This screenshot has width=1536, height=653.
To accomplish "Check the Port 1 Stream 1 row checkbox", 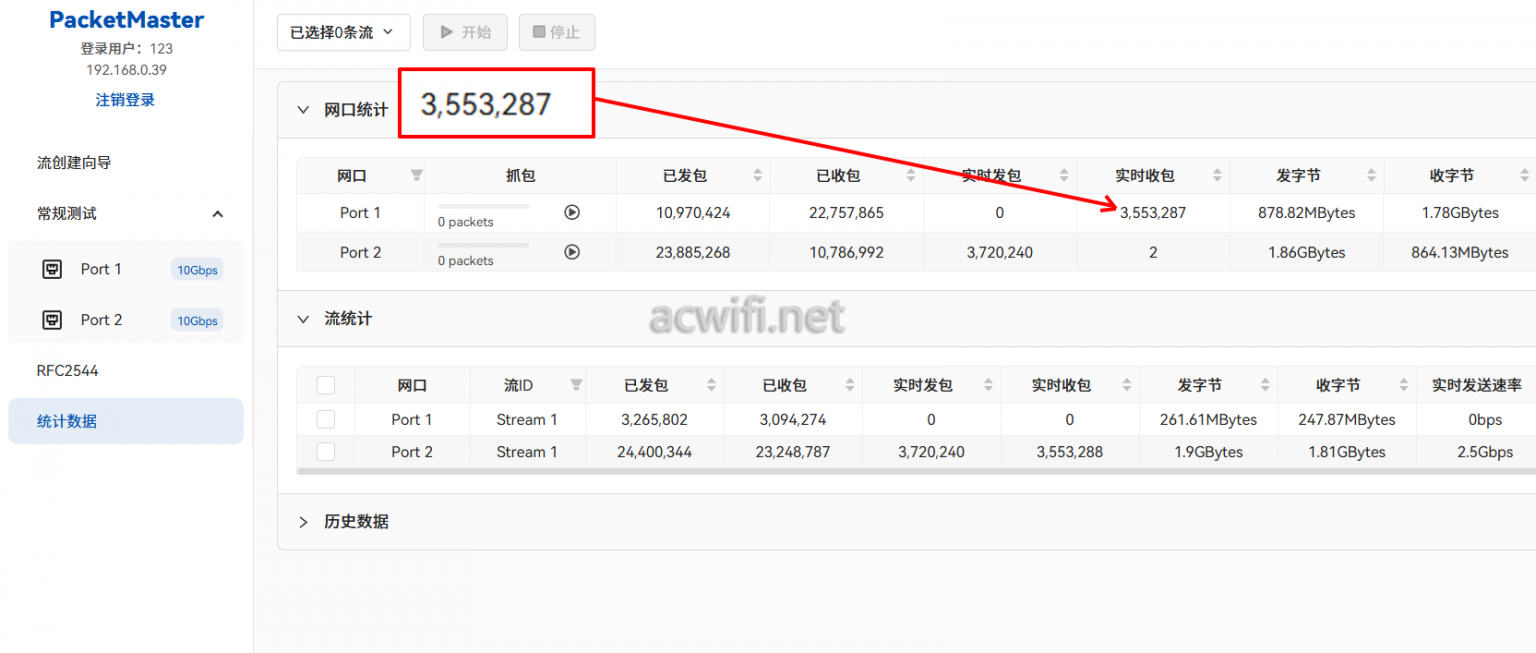I will click(326, 419).
